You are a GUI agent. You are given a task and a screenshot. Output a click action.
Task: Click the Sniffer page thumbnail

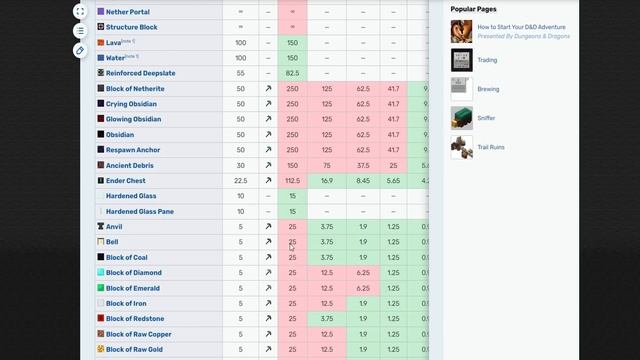[x=462, y=118]
